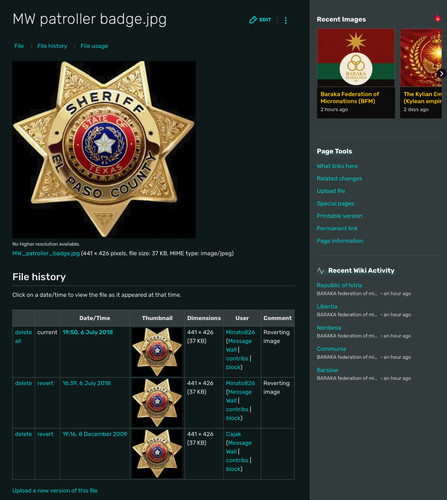The width and height of the screenshot is (447, 500).
Task: Open the 19:50, 6 July 2018 version
Action: pyautogui.click(x=88, y=332)
